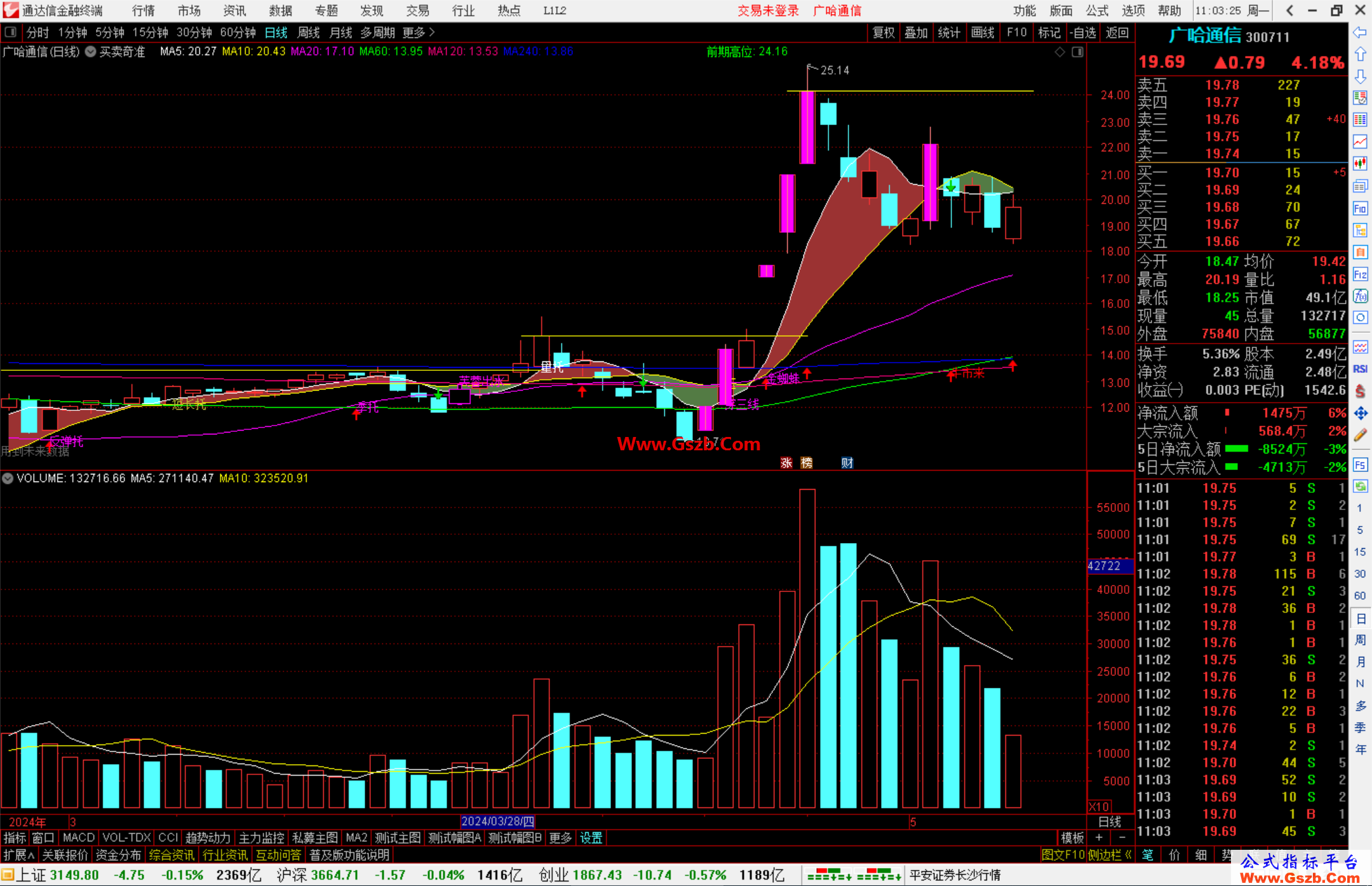Select the 年 period in right sidebar
Viewport: 1372px width, 886px height.
1360,749
